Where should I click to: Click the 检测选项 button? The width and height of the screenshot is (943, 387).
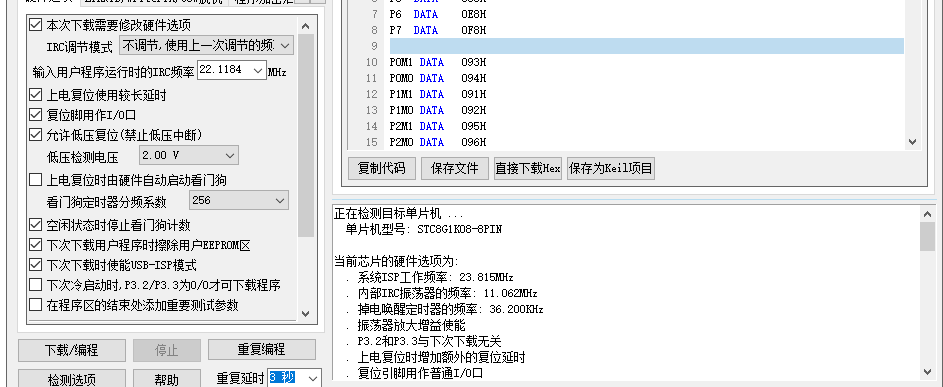click(72, 379)
